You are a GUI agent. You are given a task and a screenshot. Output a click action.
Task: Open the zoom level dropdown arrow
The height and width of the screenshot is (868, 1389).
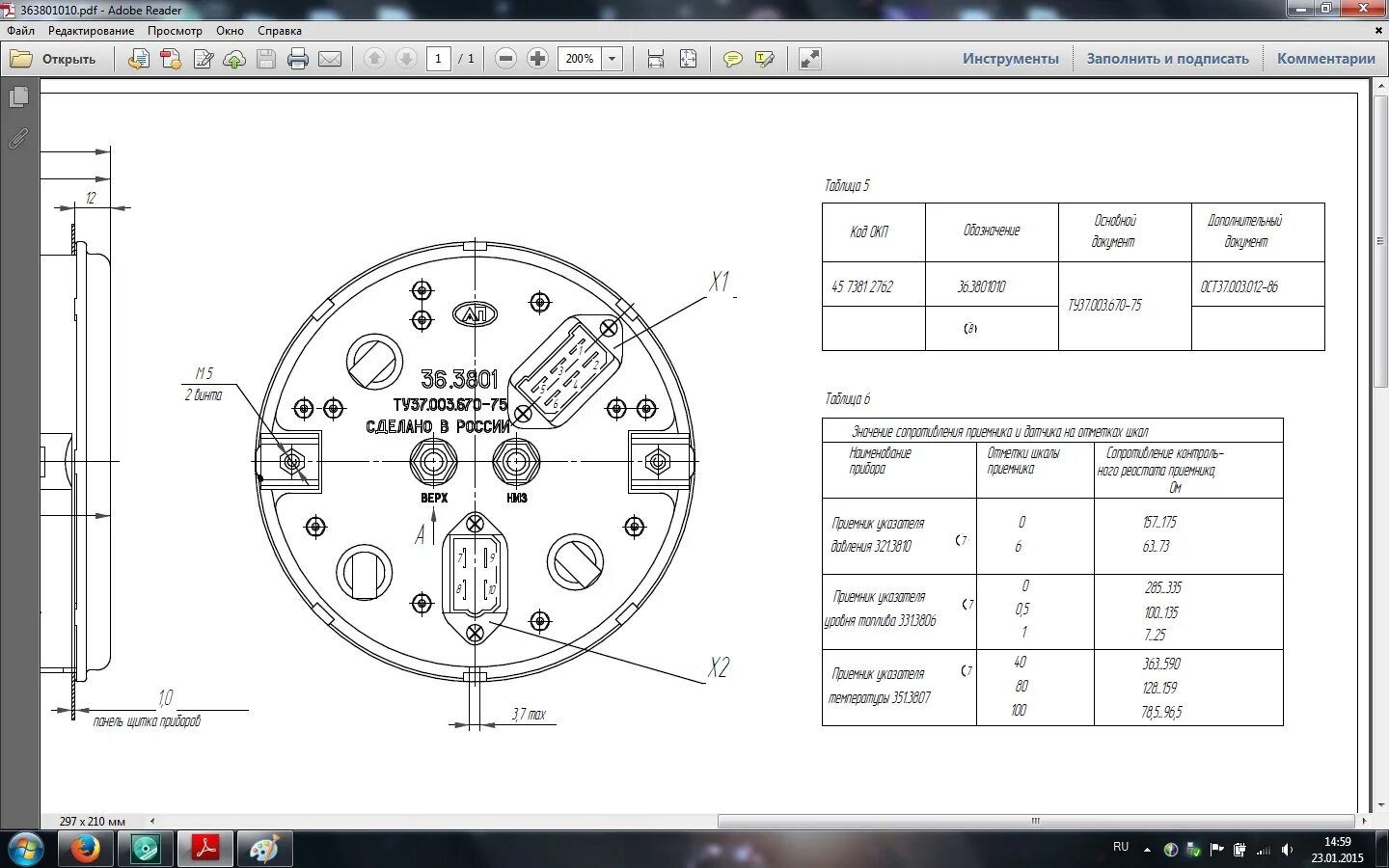(x=612, y=59)
